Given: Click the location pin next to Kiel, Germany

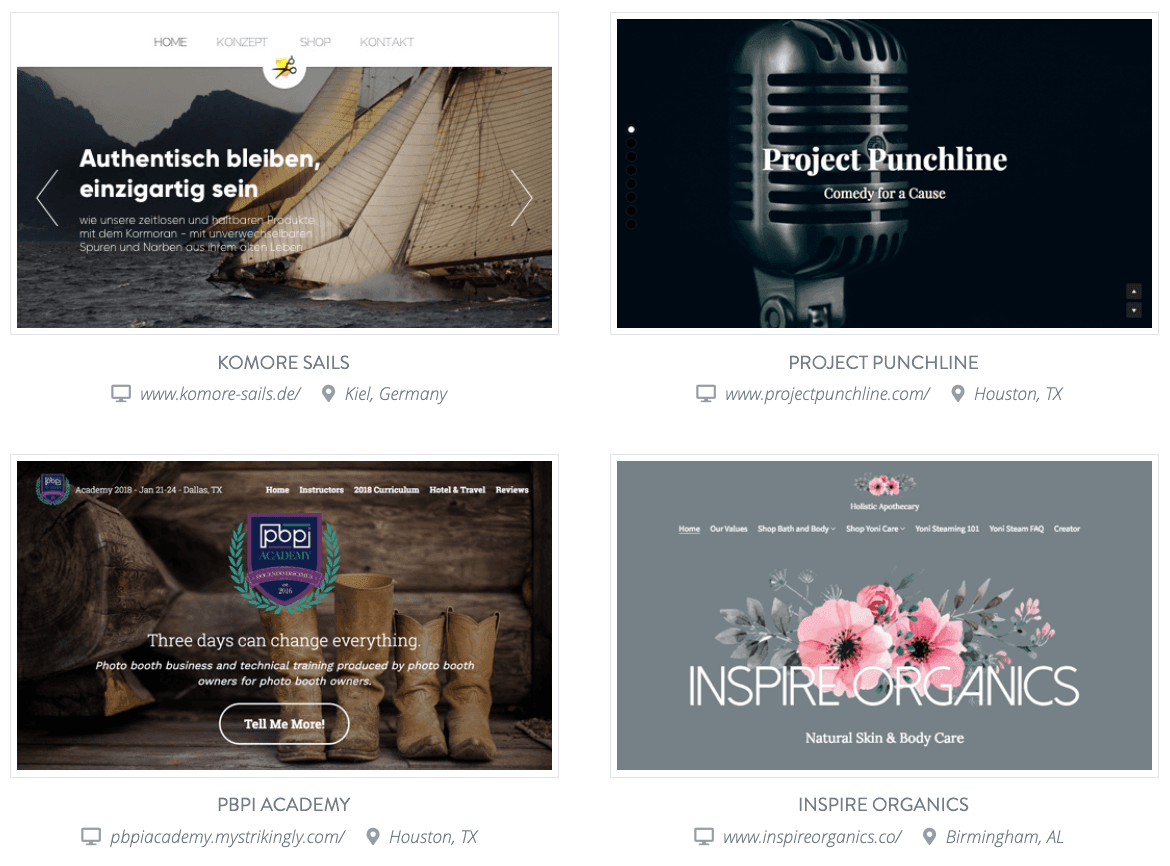Looking at the screenshot, I should click(x=328, y=393).
